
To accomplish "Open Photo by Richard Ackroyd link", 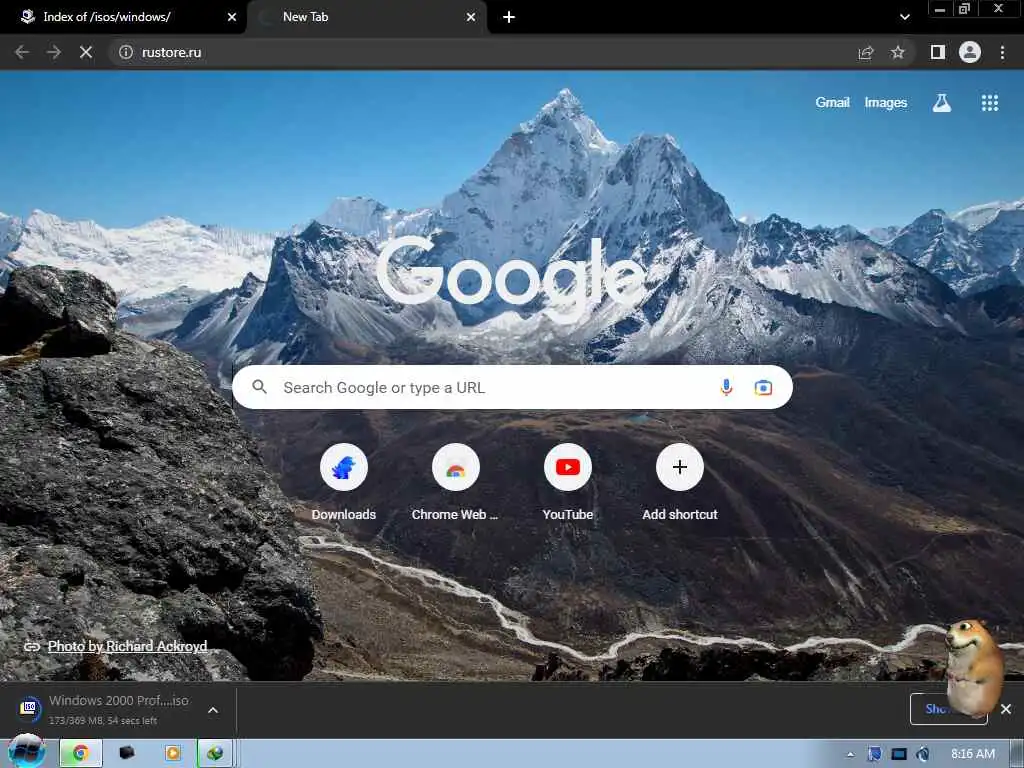I will 127,646.
